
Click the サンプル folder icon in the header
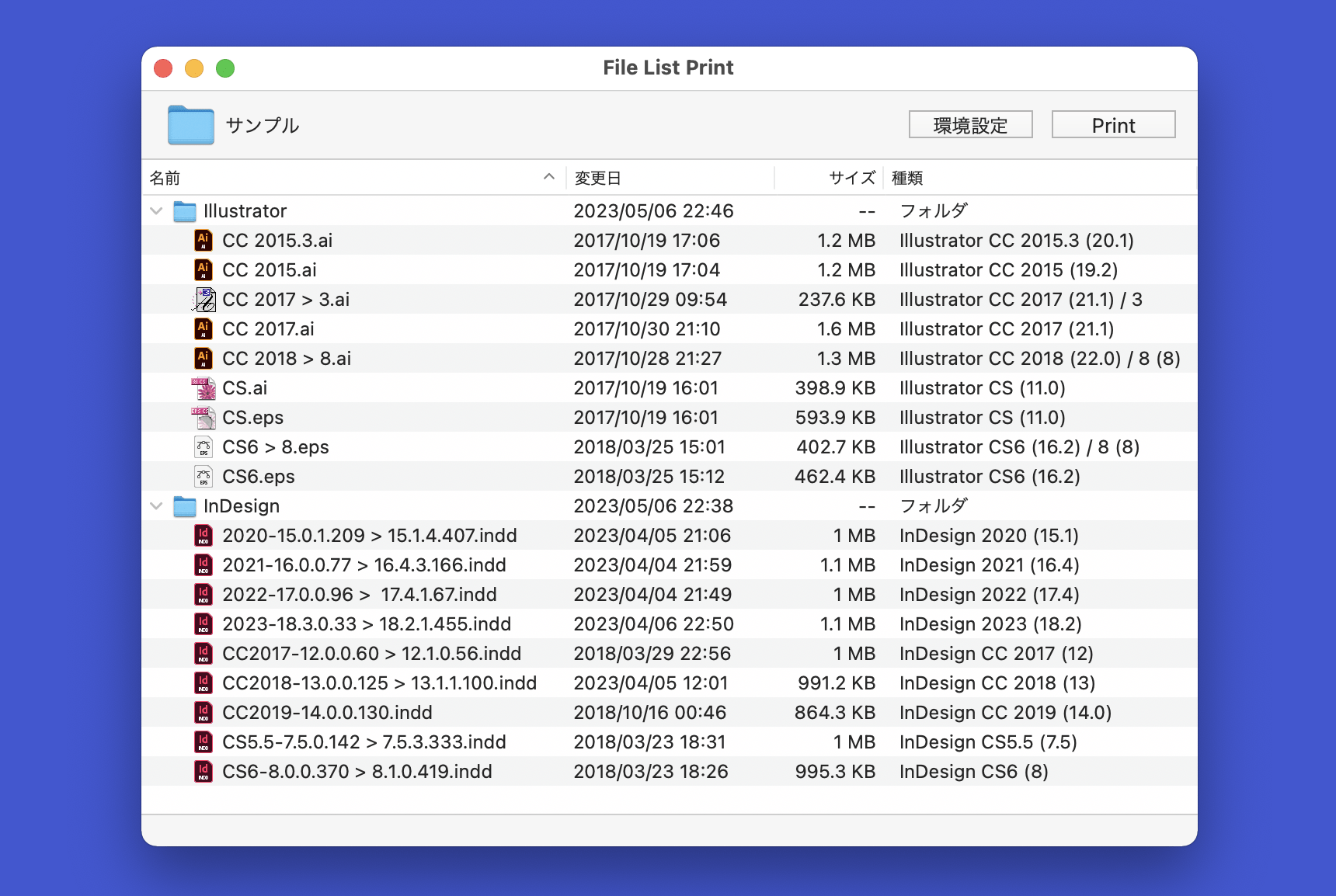190,124
